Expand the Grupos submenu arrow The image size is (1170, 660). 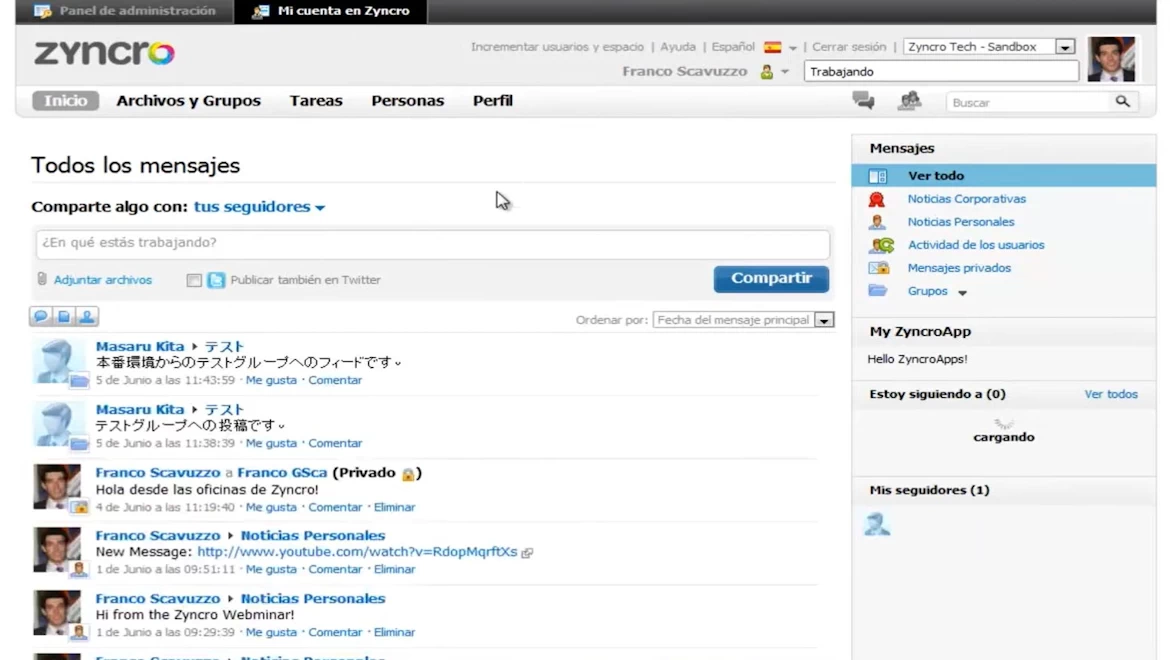click(x=963, y=292)
